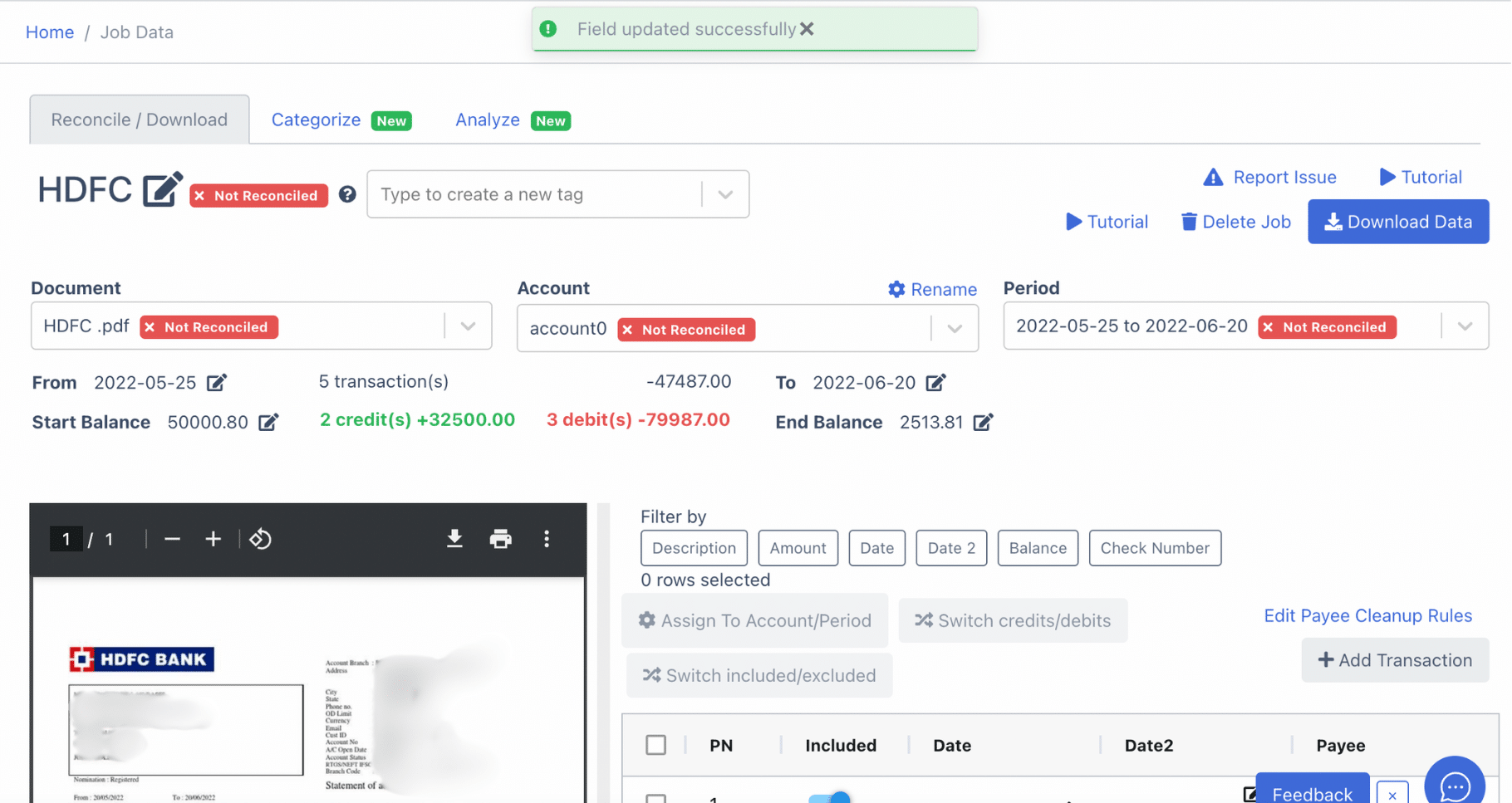
Task: Open the Account selector dropdown
Action: click(953, 328)
